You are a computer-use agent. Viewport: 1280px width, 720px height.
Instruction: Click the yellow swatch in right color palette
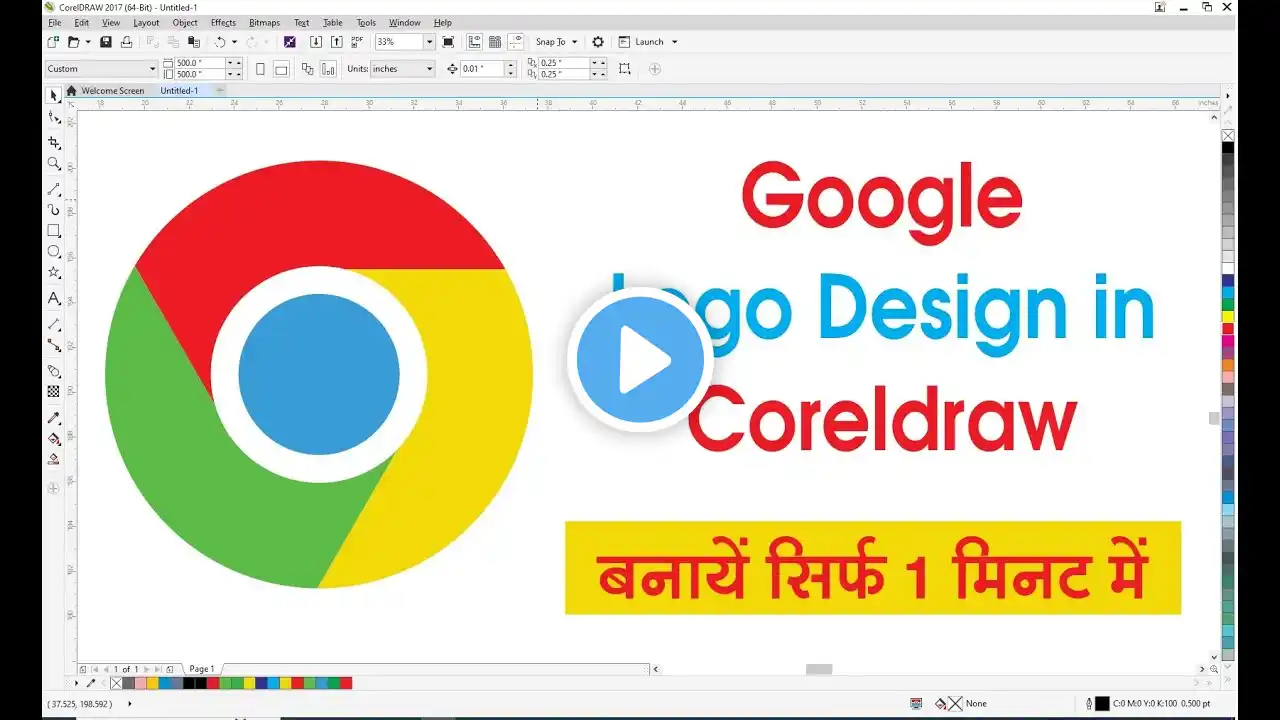tap(1228, 317)
